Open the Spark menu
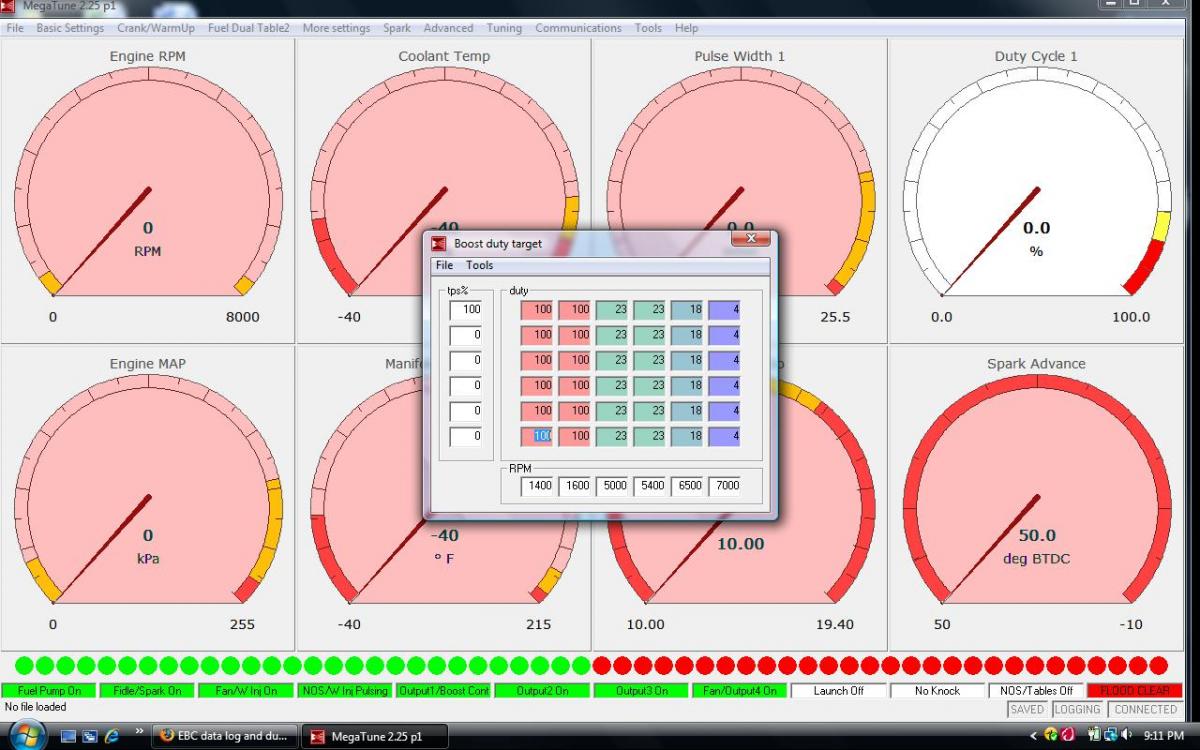The image size is (1200, 750). pos(396,28)
